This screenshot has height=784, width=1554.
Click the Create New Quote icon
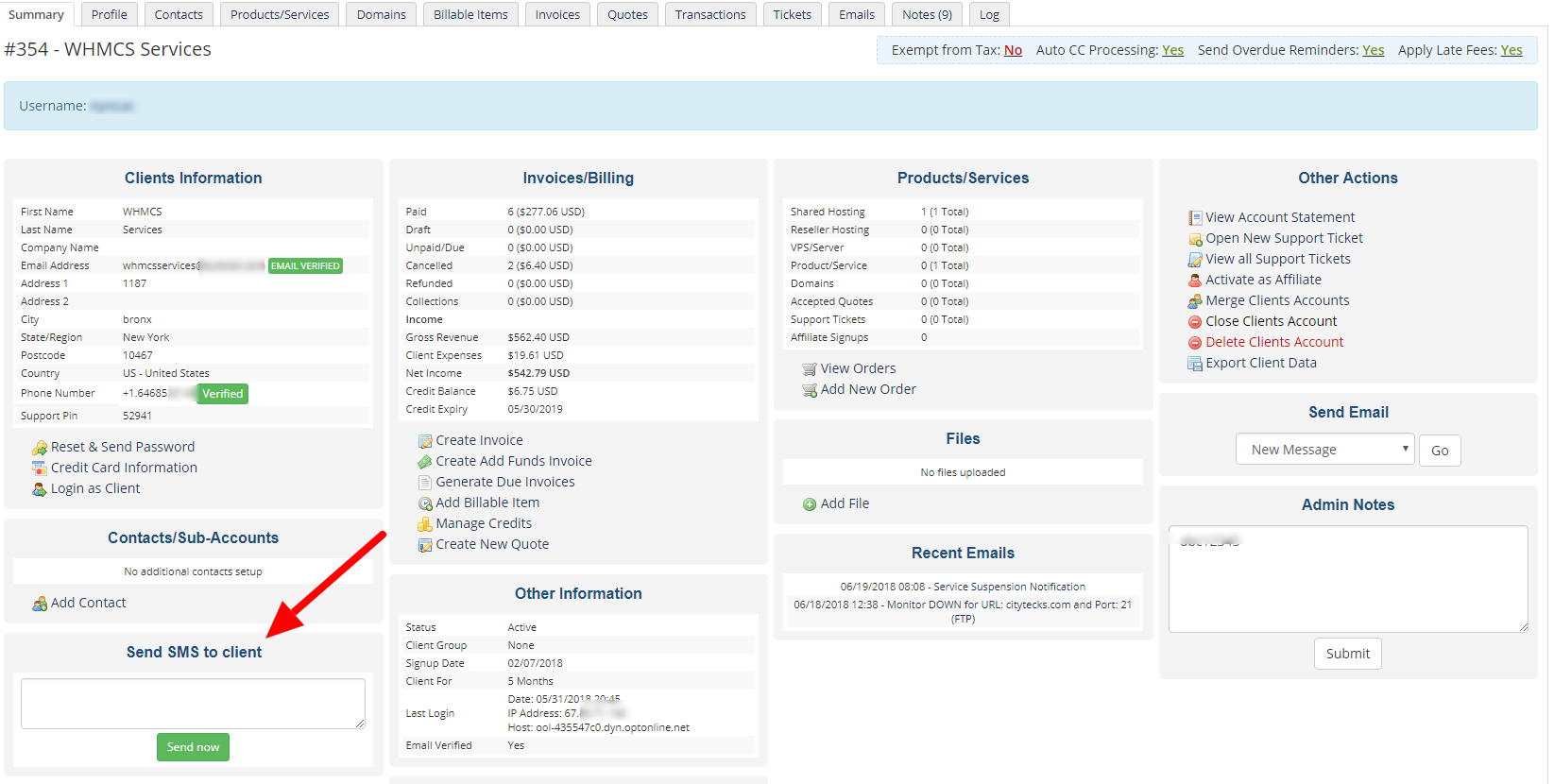click(425, 545)
